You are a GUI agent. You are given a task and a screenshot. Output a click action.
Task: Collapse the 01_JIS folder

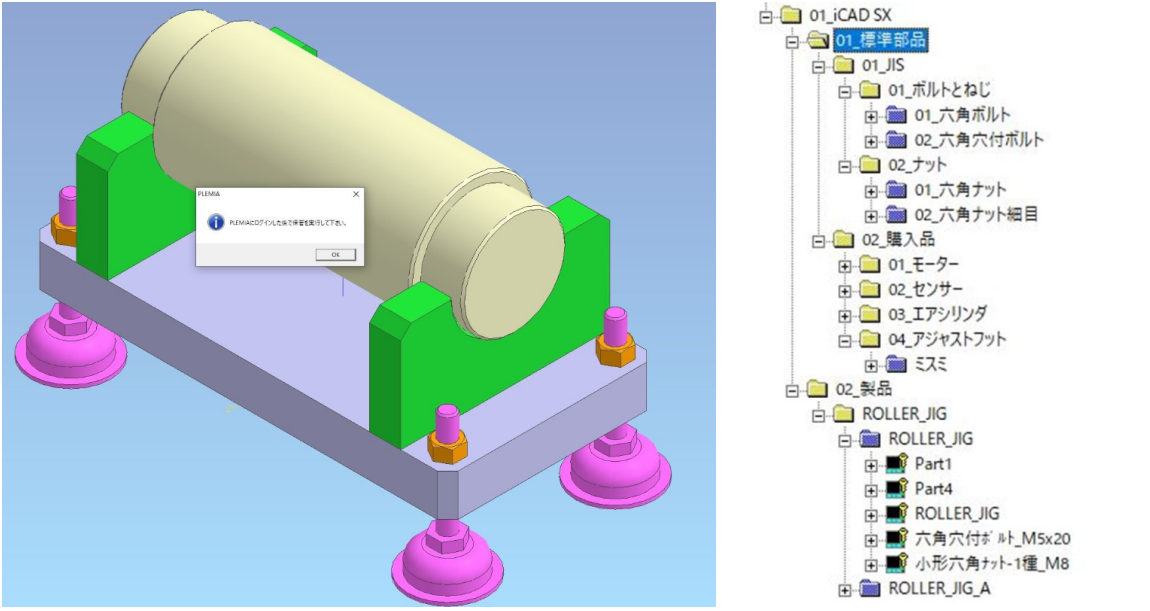[819, 66]
